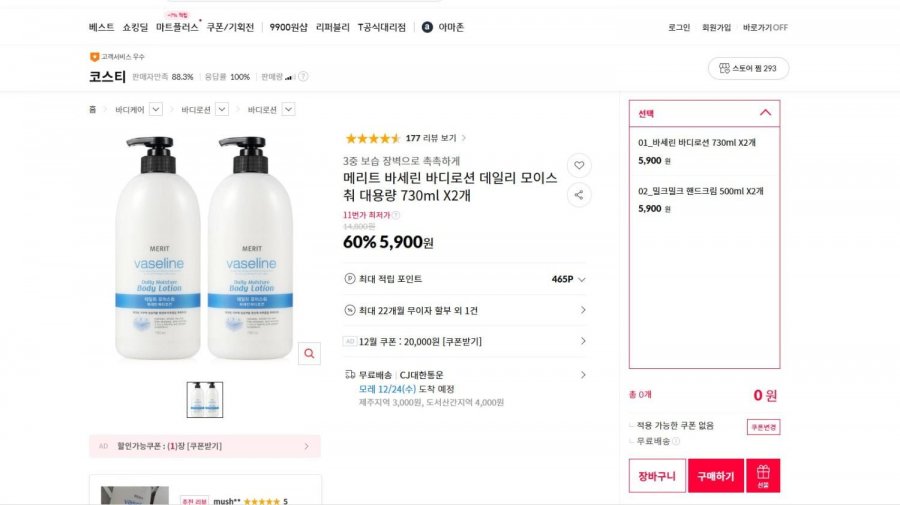Collapse the 선택 options panel
Screen dimensions: 900x505
point(765,113)
